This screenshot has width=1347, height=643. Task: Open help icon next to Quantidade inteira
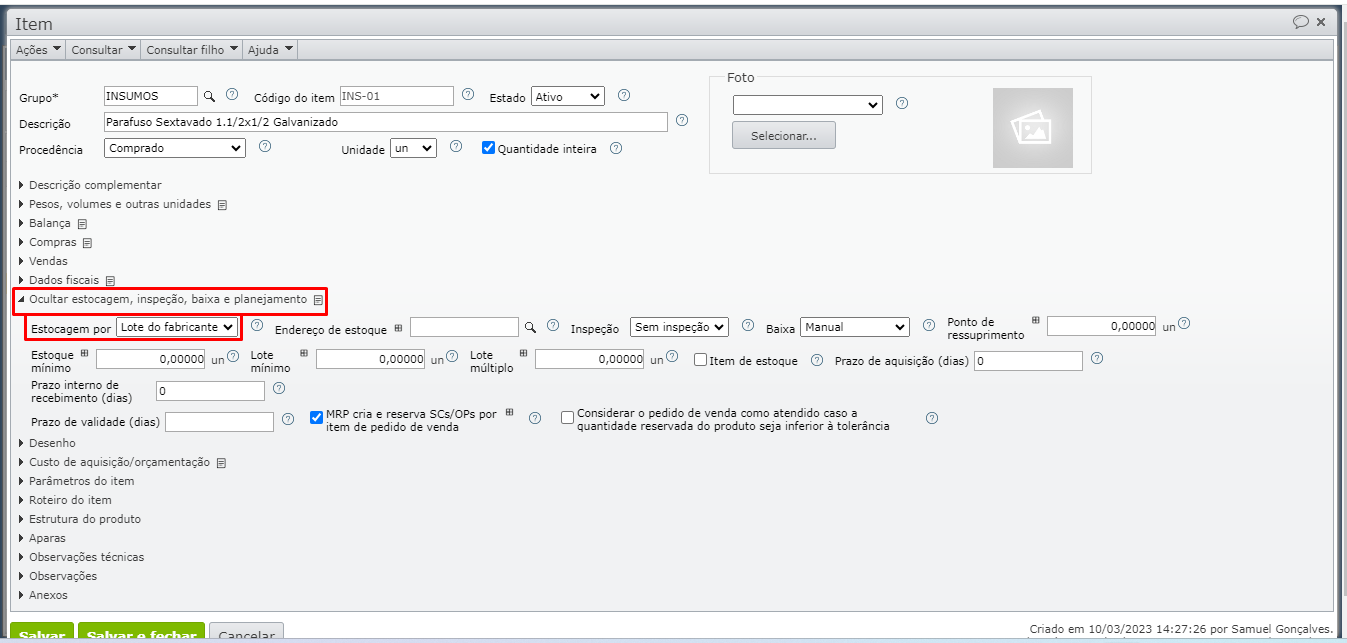(x=616, y=148)
